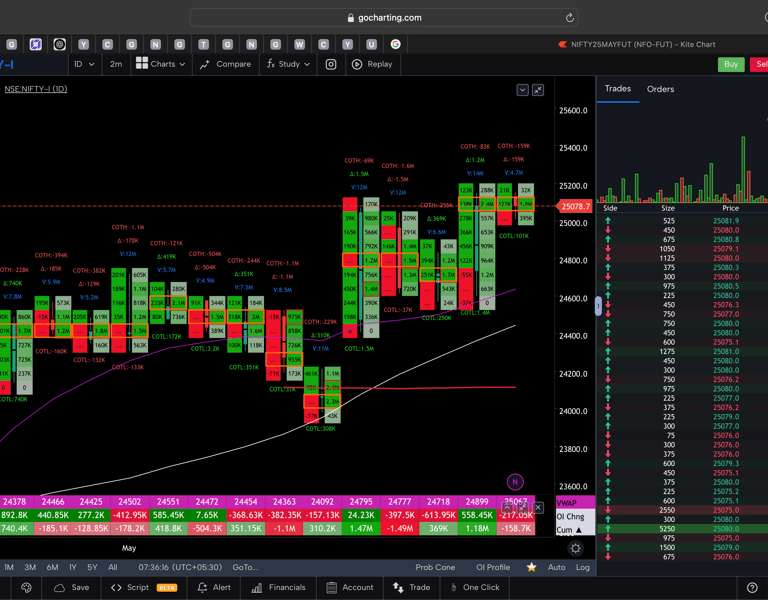Switch to the Orders tab
This screenshot has width=768, height=600.
(660, 89)
